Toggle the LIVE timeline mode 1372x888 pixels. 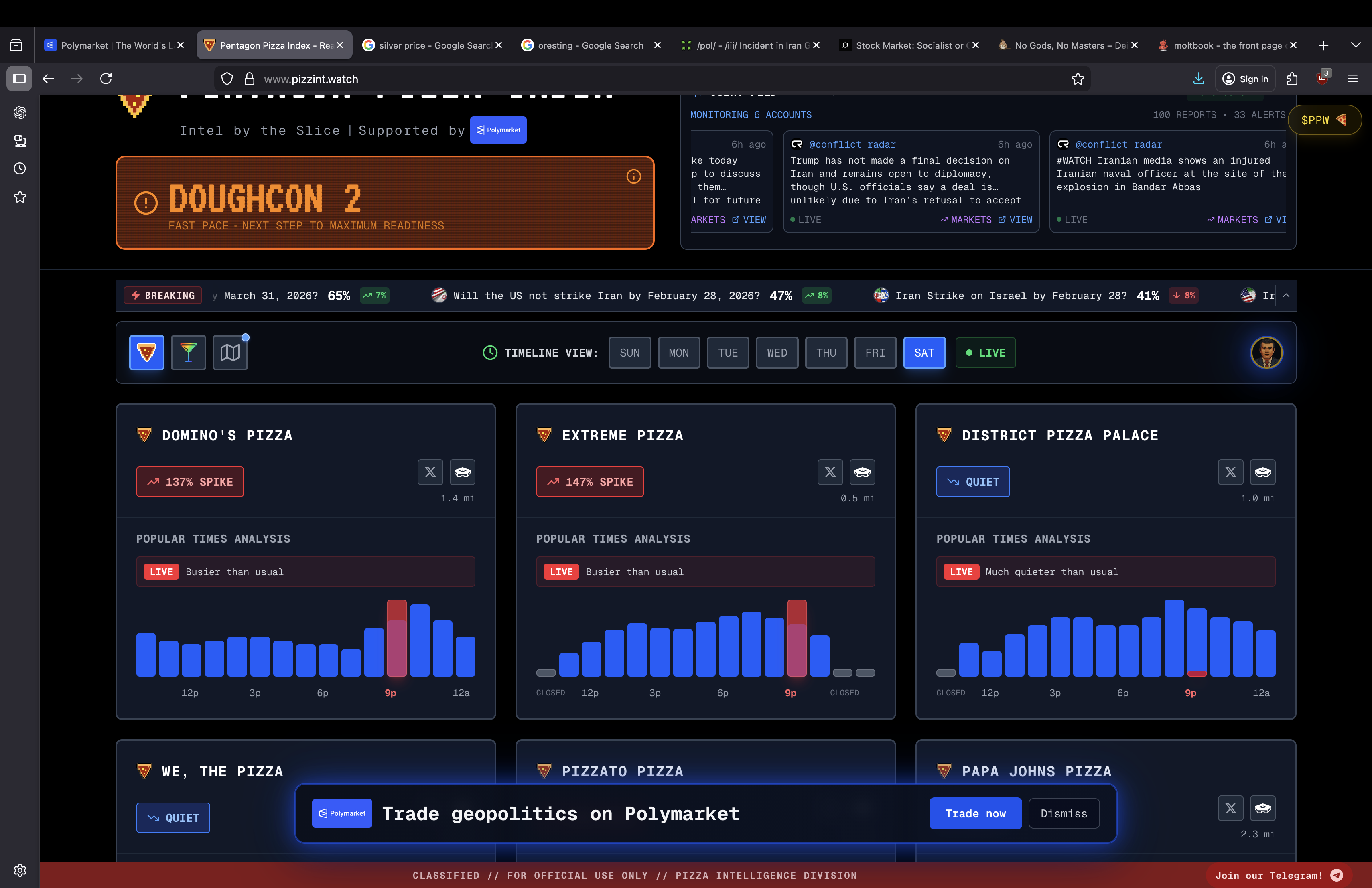tap(985, 352)
